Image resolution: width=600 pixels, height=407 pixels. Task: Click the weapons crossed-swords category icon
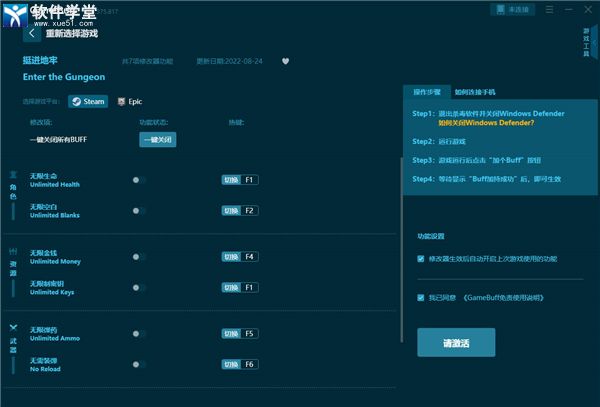click(x=13, y=327)
